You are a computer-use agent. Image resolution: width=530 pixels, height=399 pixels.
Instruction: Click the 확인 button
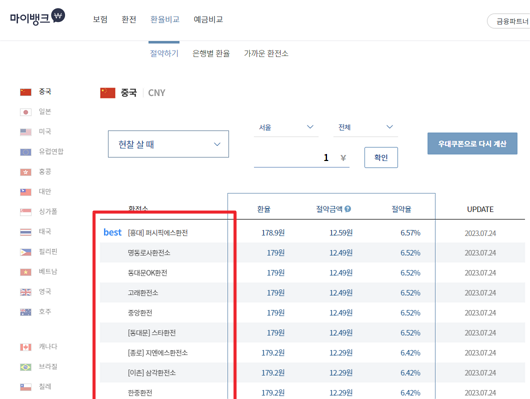pyautogui.click(x=381, y=157)
